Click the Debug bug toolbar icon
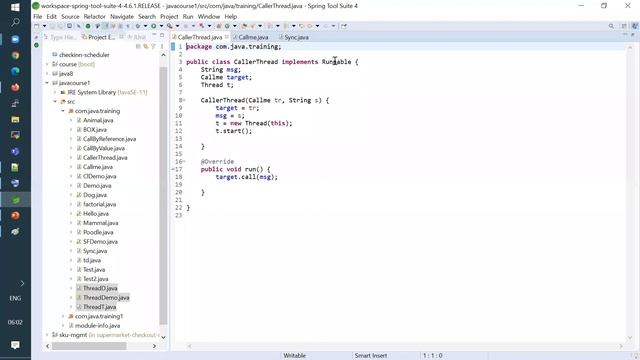 (x=138, y=26)
